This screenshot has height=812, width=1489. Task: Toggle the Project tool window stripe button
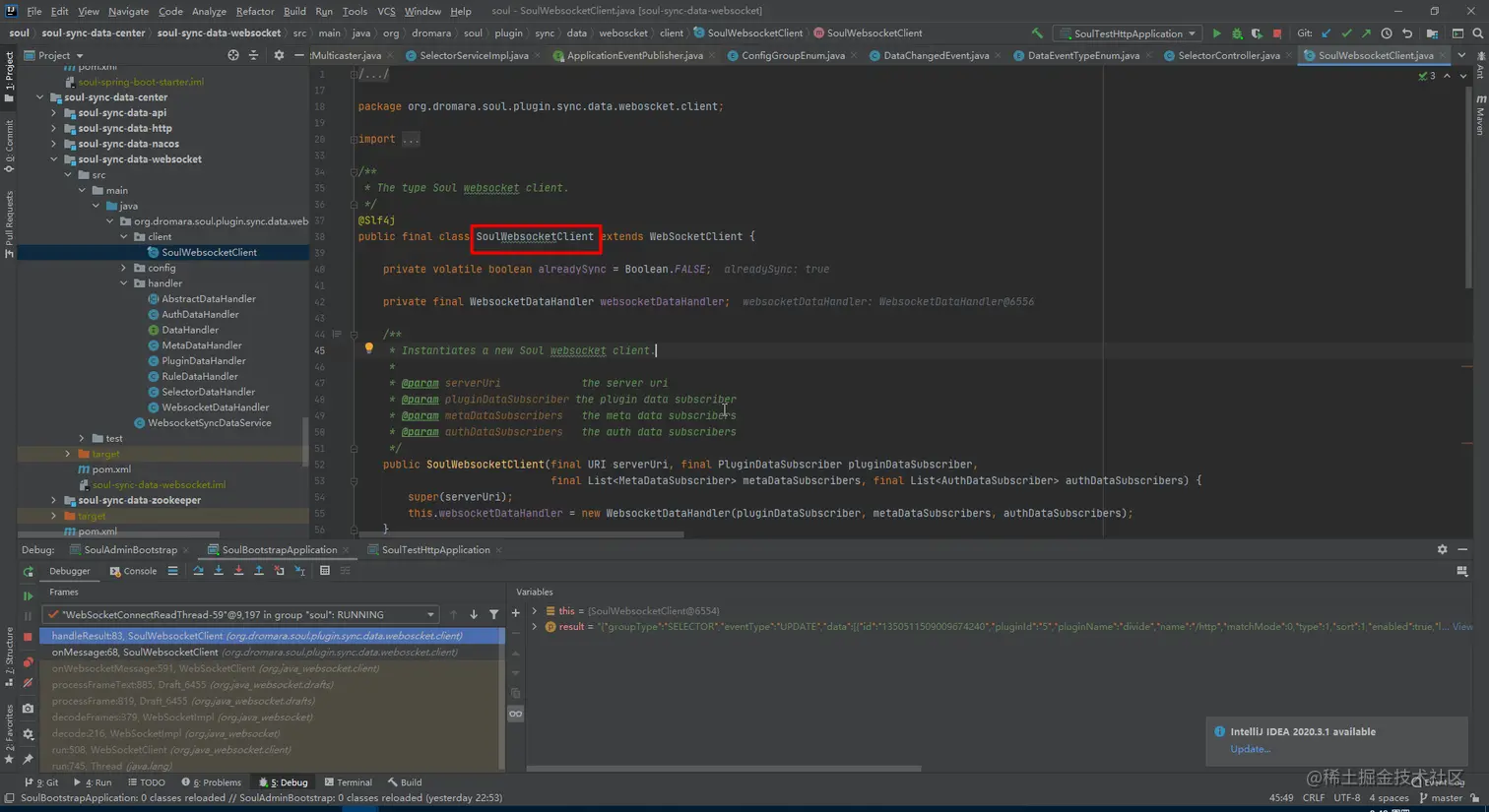coord(9,78)
